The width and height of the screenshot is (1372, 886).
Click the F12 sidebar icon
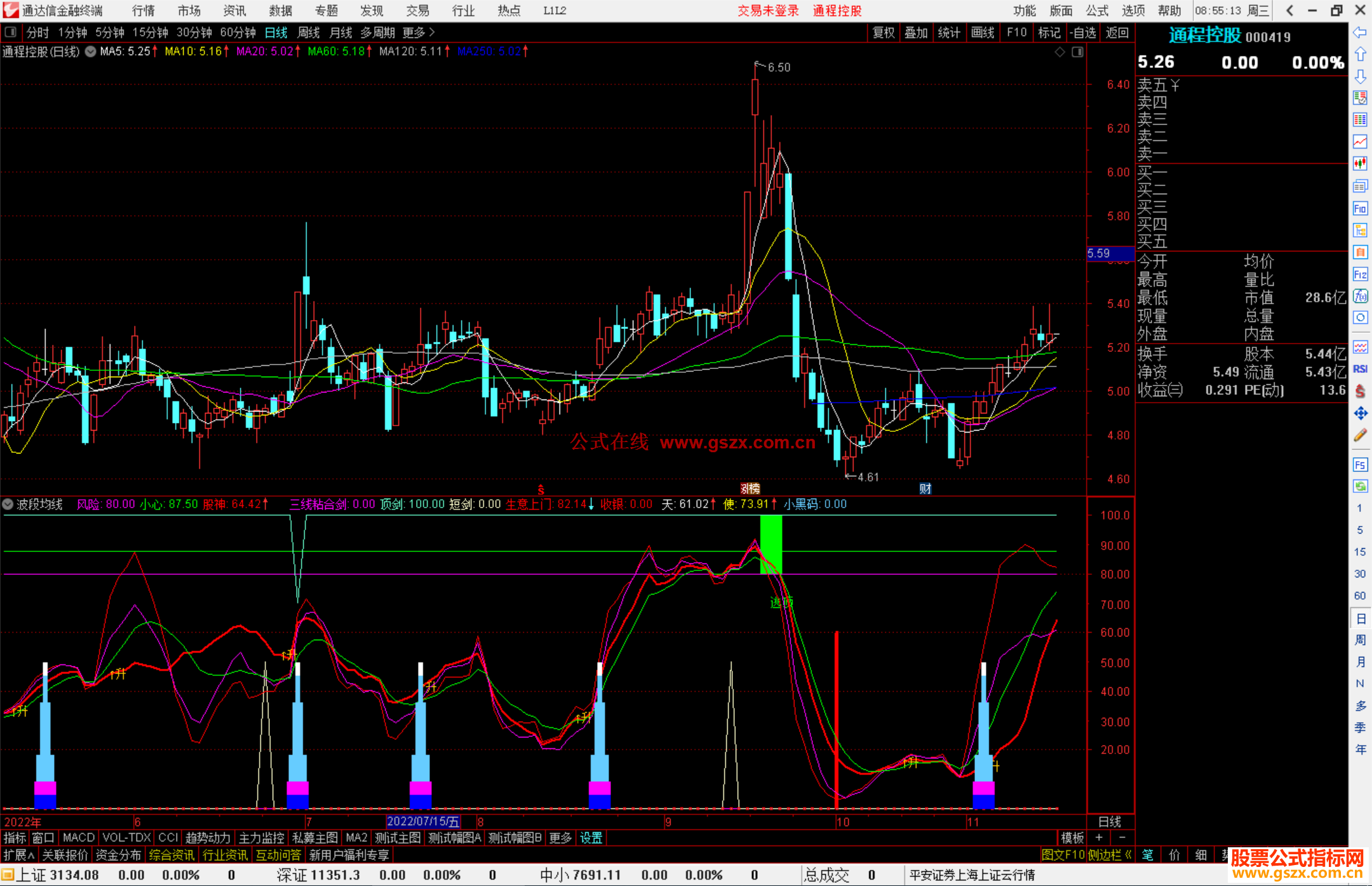tap(1360, 274)
